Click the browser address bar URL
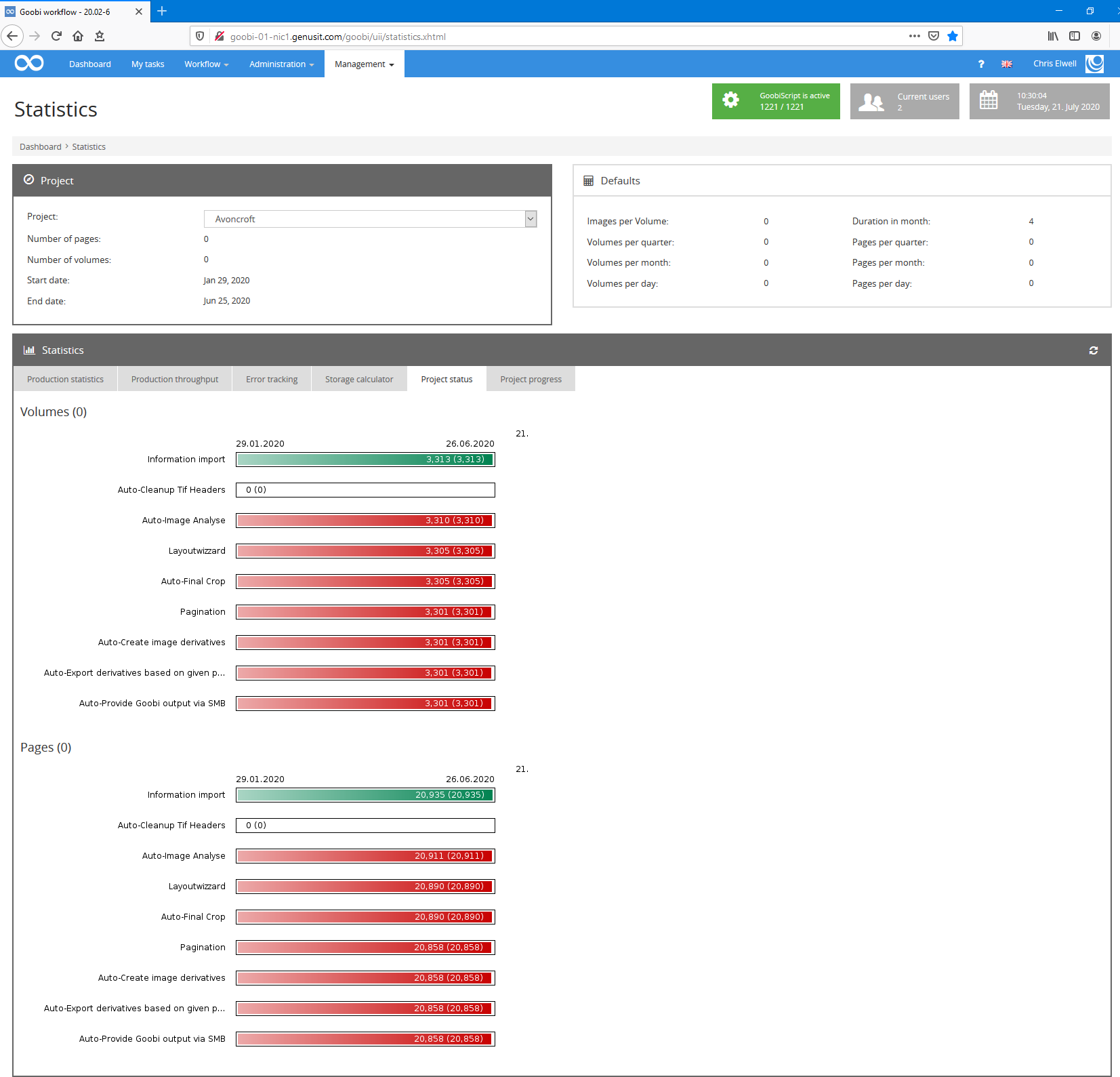Viewport: 1120px width, 1077px height. click(338, 37)
